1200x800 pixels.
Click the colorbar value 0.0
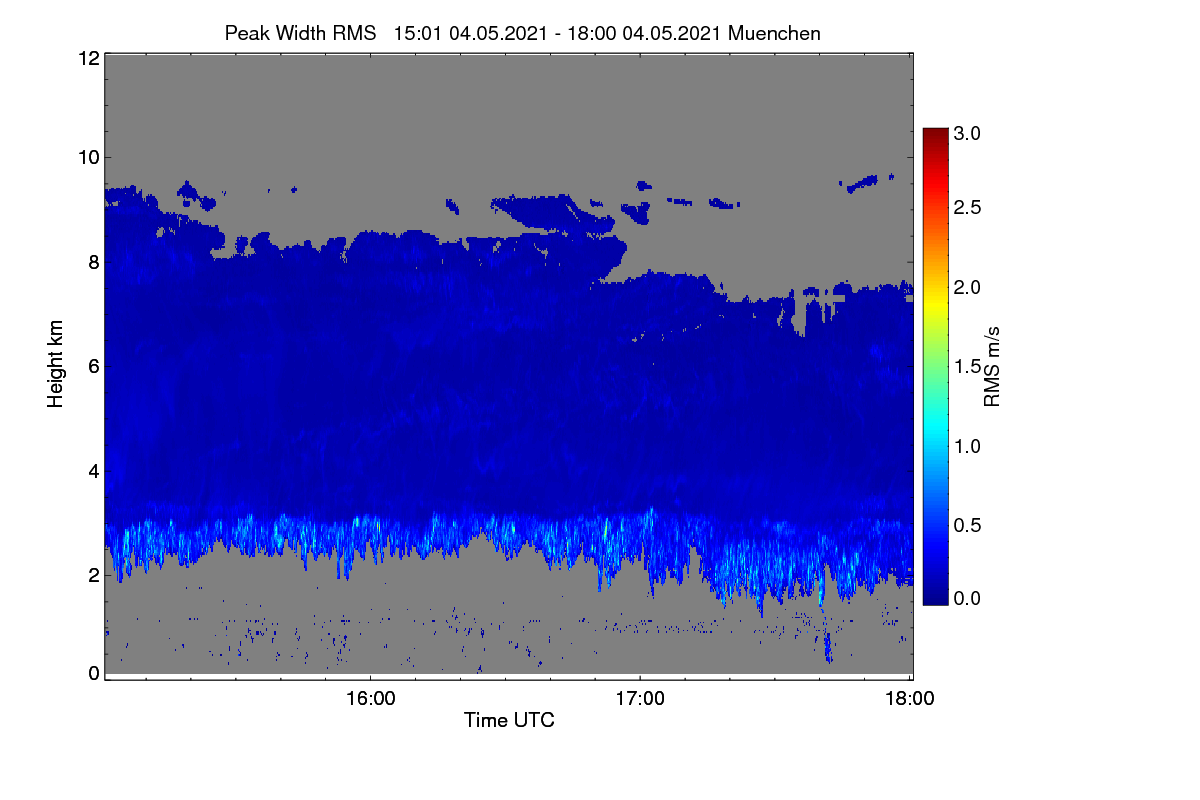(966, 598)
